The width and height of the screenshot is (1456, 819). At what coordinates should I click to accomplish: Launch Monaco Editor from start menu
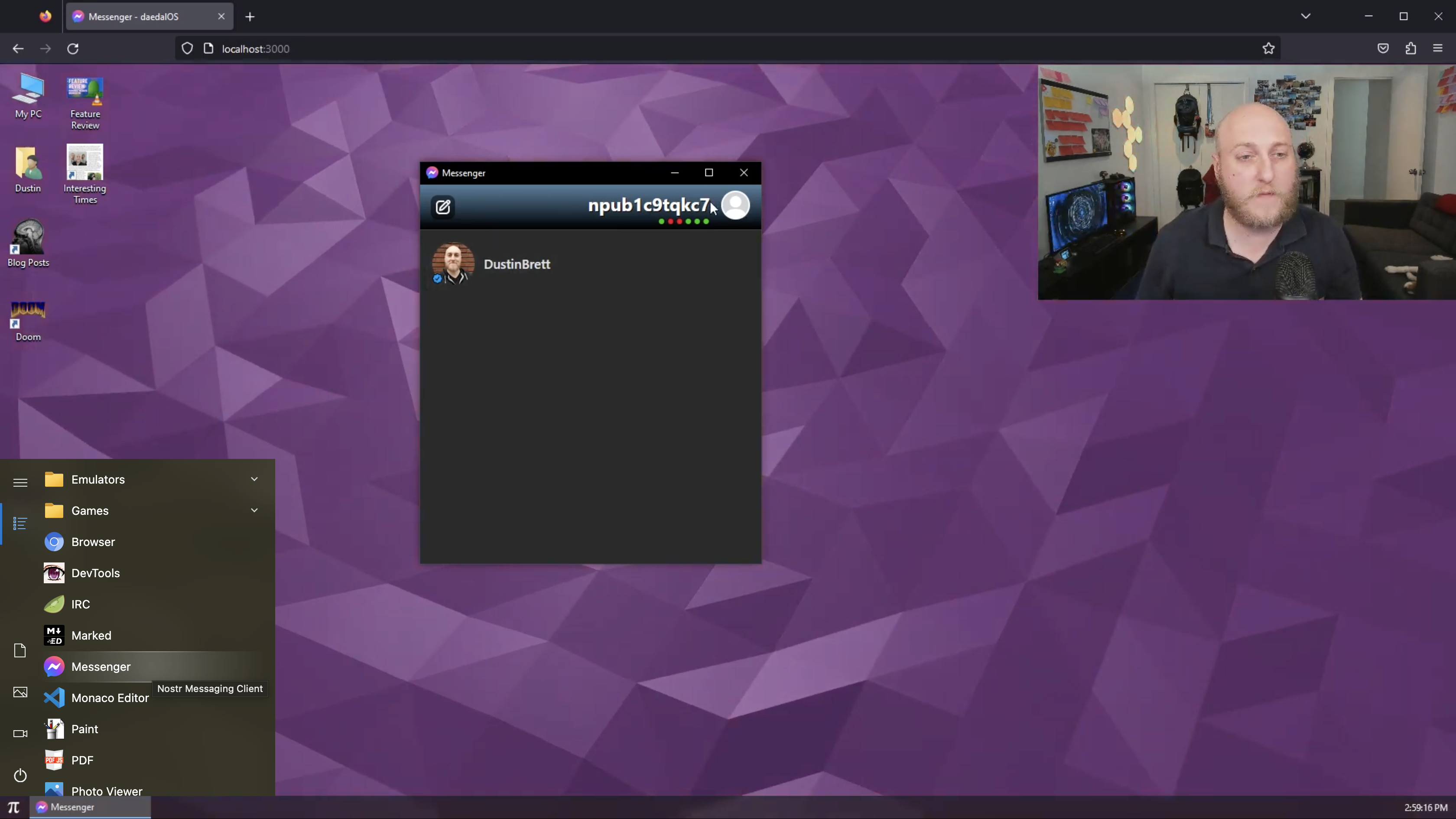coord(110,698)
